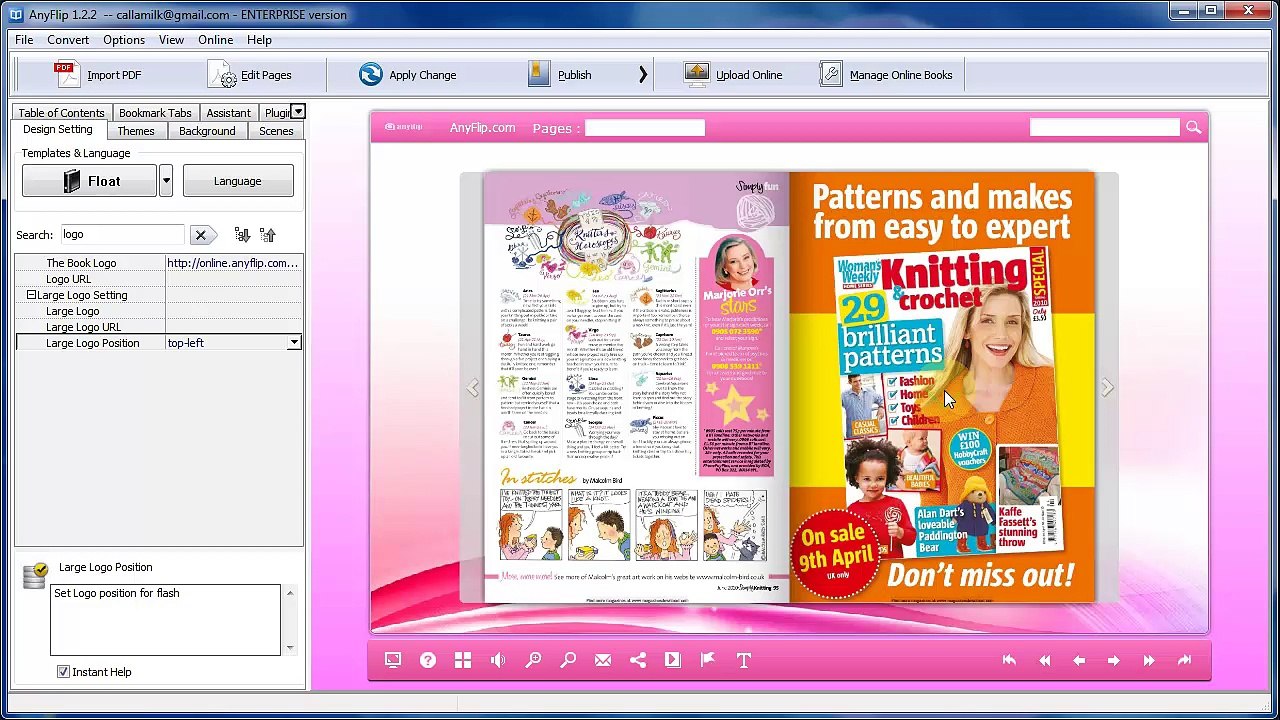Click the search field containing logo
The width and height of the screenshot is (1280, 720).
122,234
